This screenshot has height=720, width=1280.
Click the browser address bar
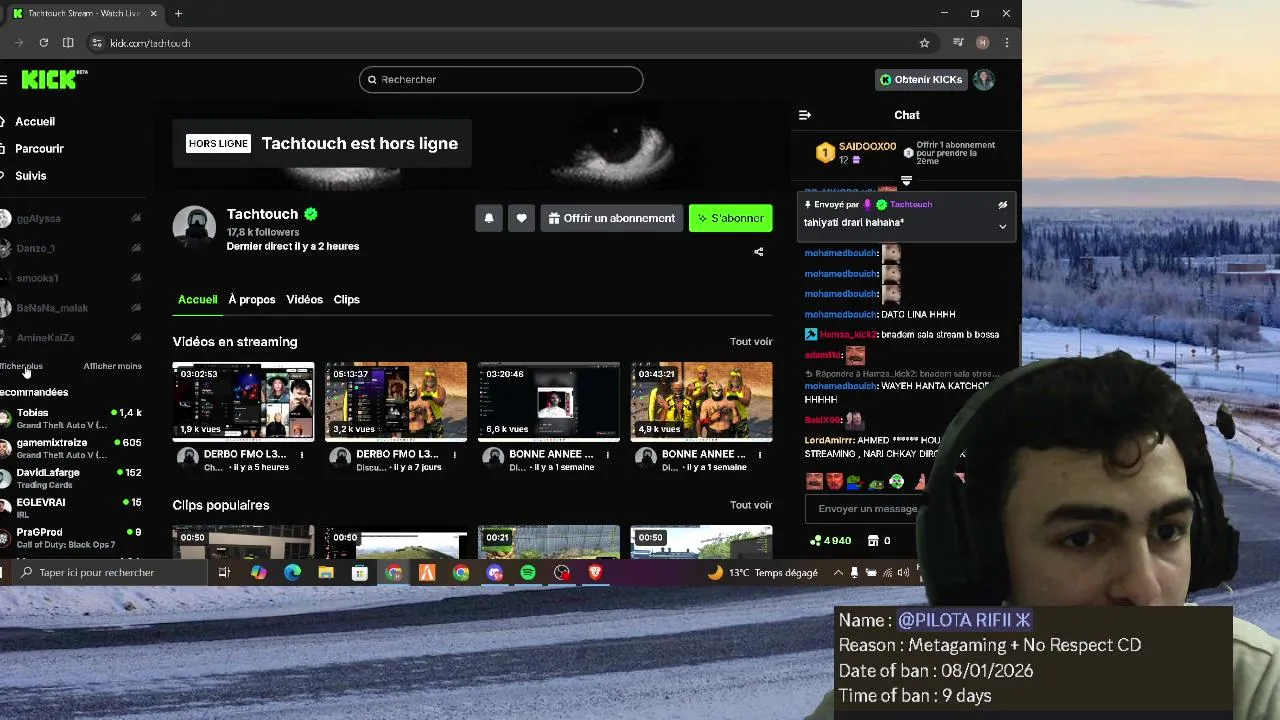(x=500, y=43)
